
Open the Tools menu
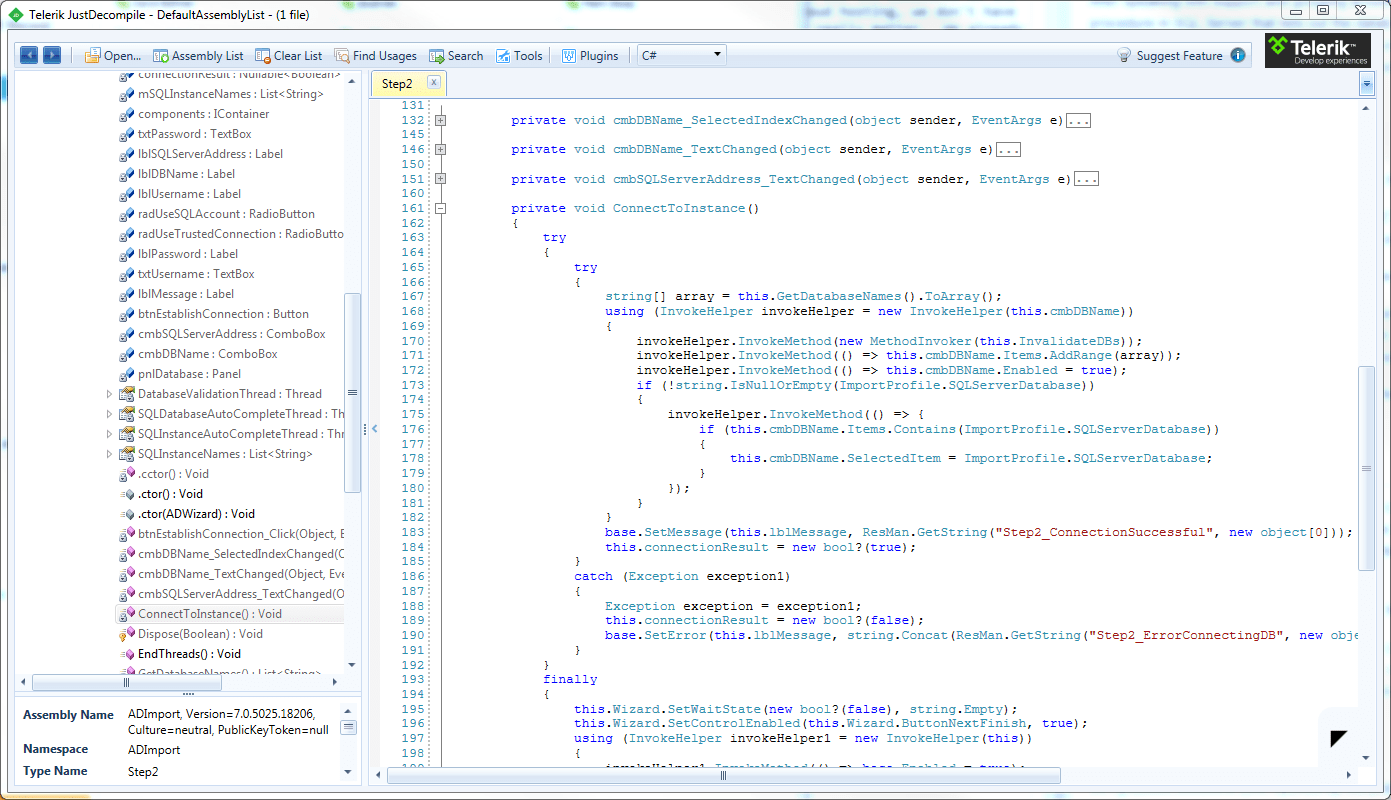coord(519,56)
